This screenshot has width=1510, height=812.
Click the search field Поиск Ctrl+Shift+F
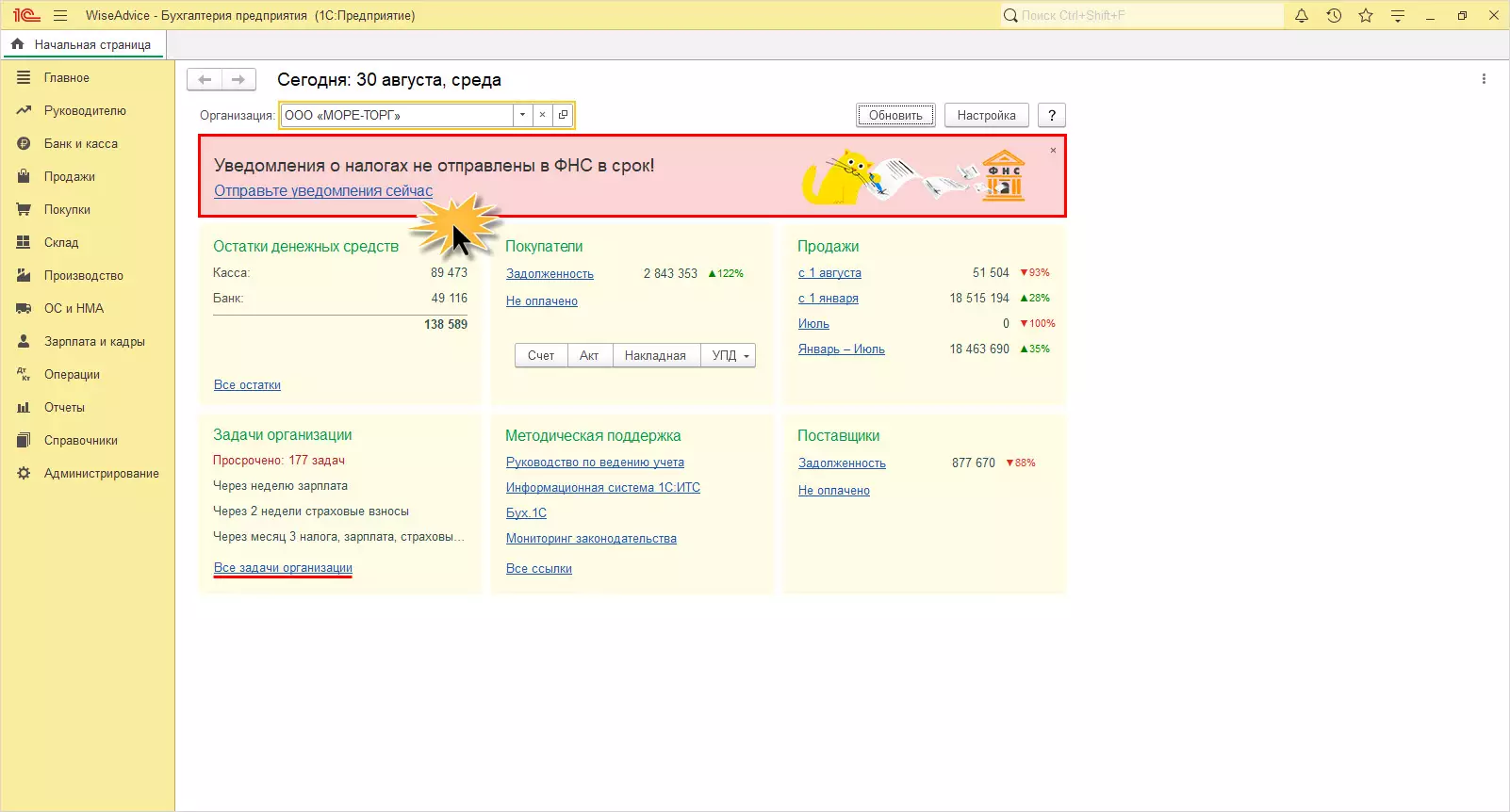[1142, 15]
